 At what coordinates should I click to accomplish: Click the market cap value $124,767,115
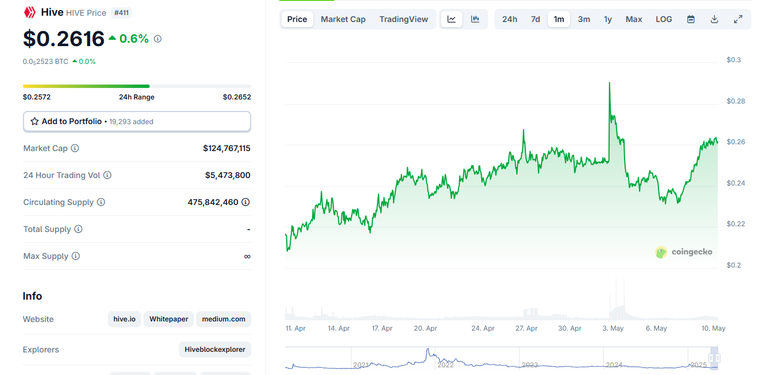pos(227,148)
